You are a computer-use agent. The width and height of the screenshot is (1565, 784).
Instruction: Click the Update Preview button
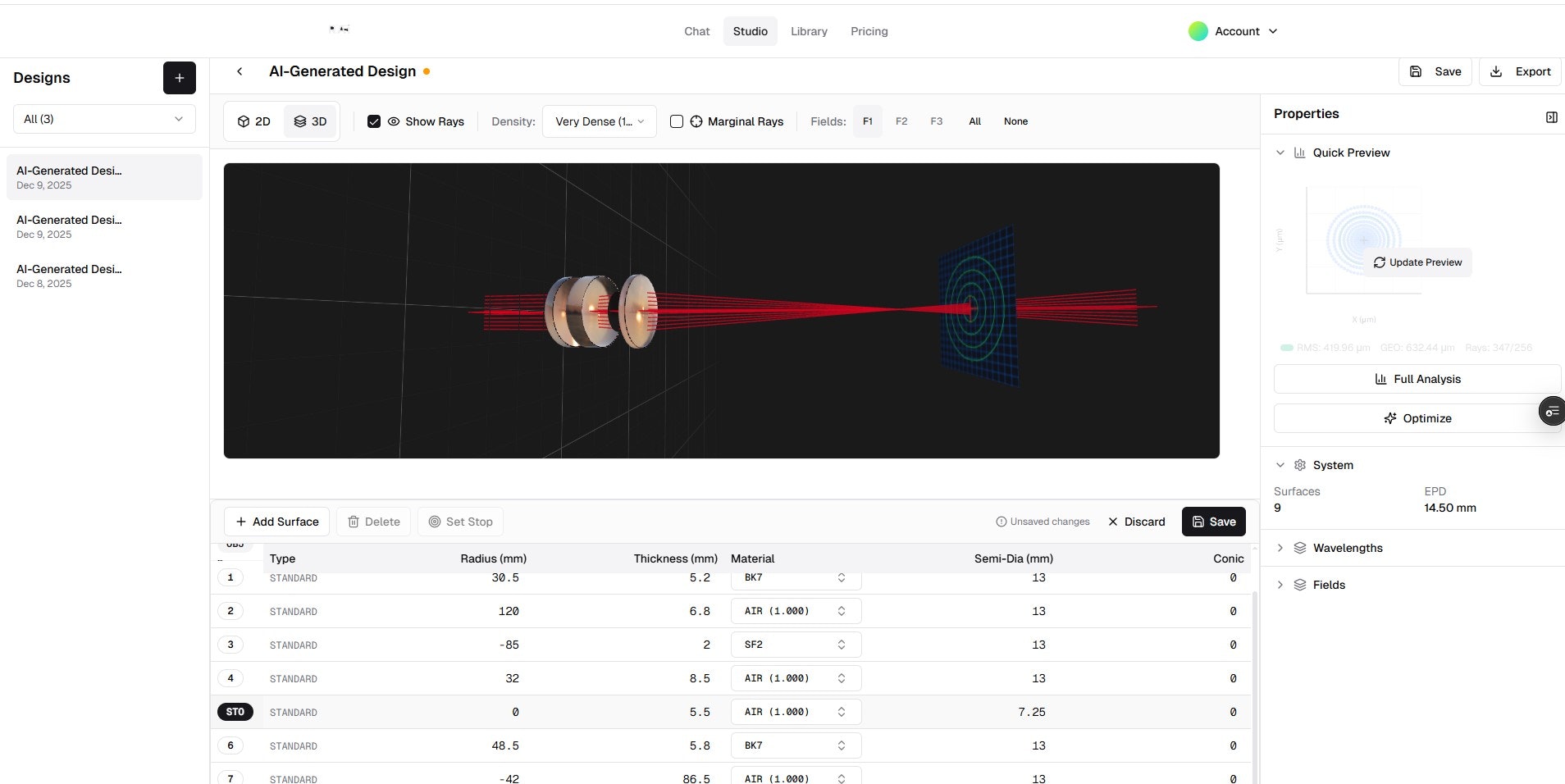(x=1417, y=262)
